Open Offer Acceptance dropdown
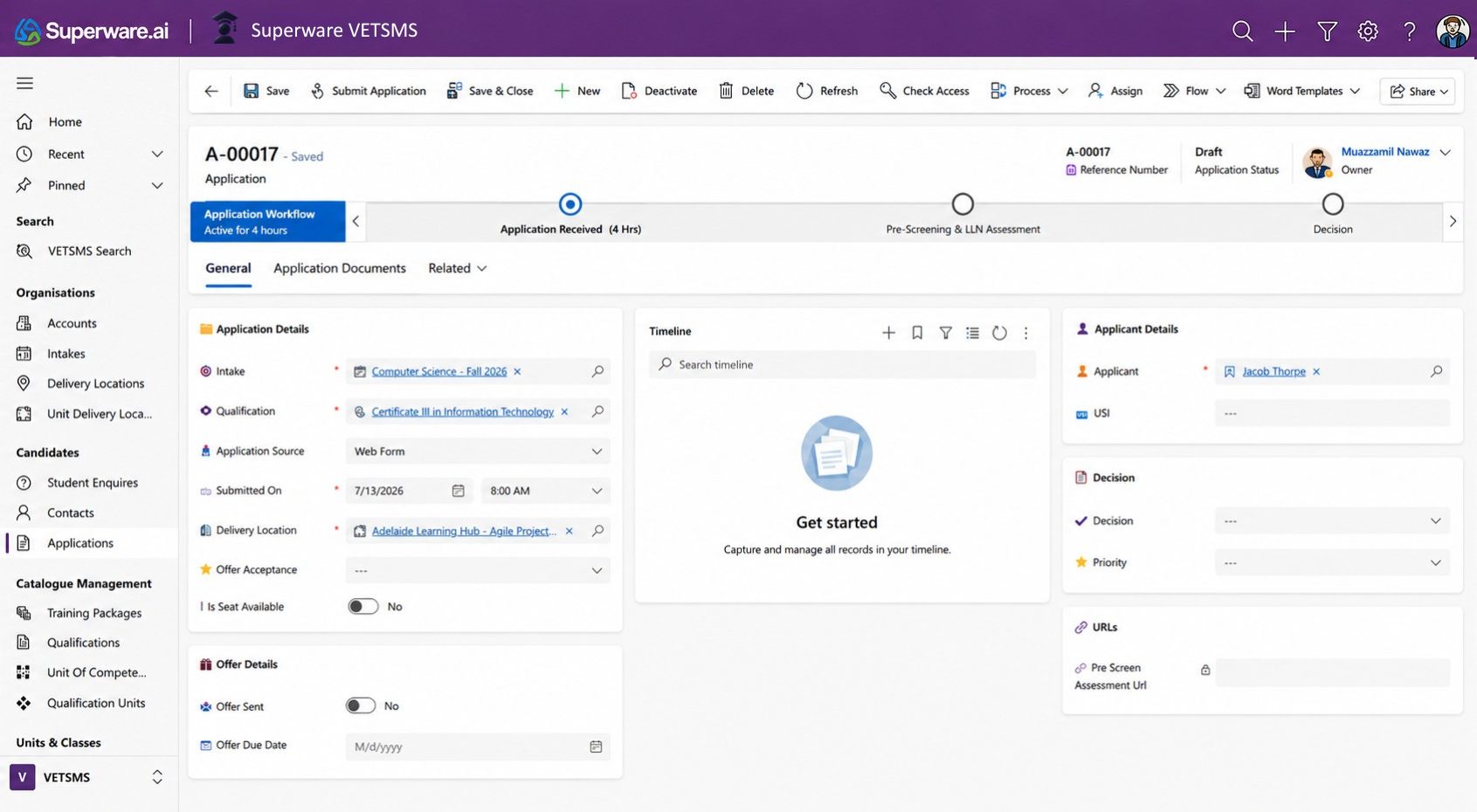1477x812 pixels. [478, 570]
